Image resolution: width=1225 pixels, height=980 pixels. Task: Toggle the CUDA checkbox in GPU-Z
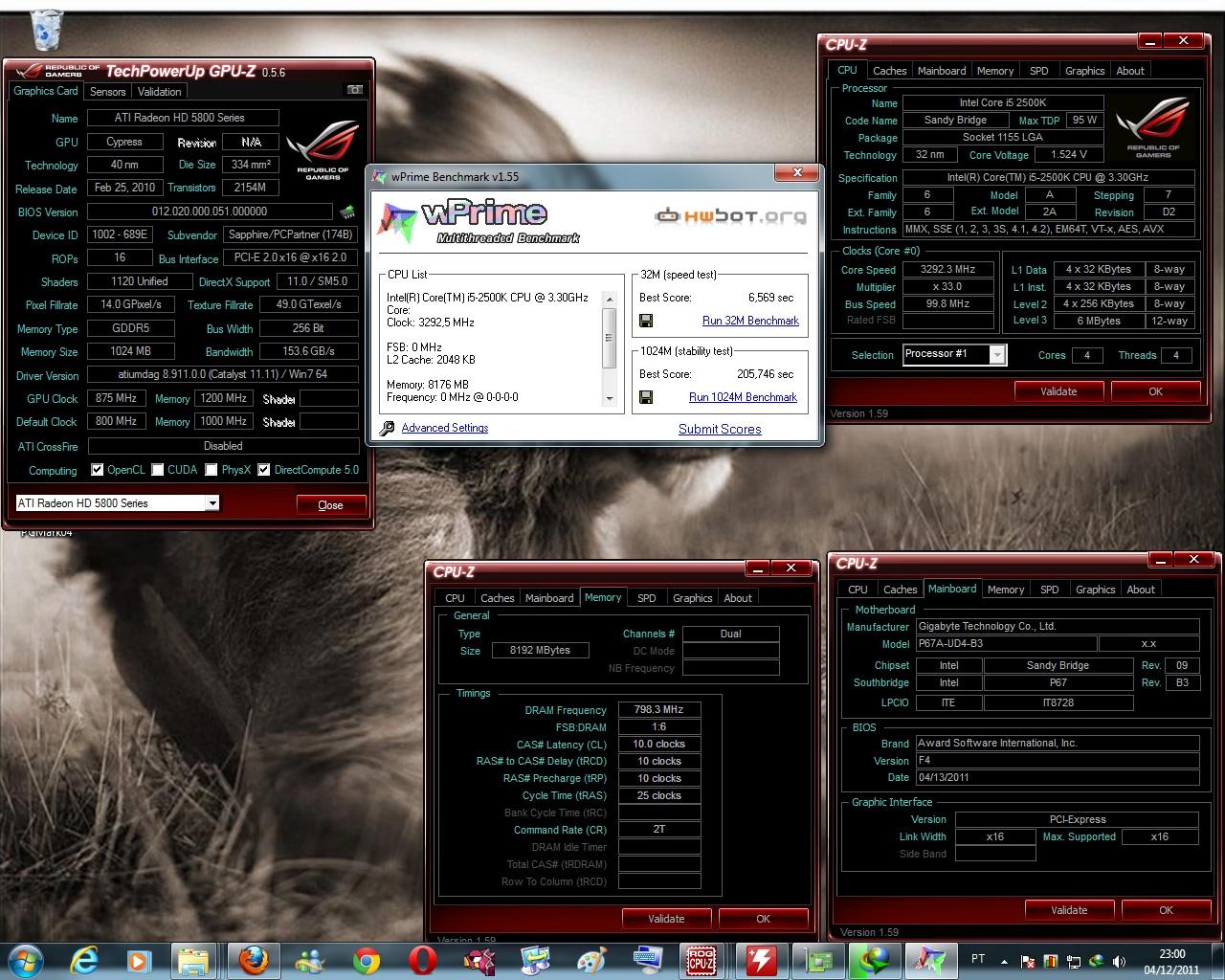[x=157, y=470]
